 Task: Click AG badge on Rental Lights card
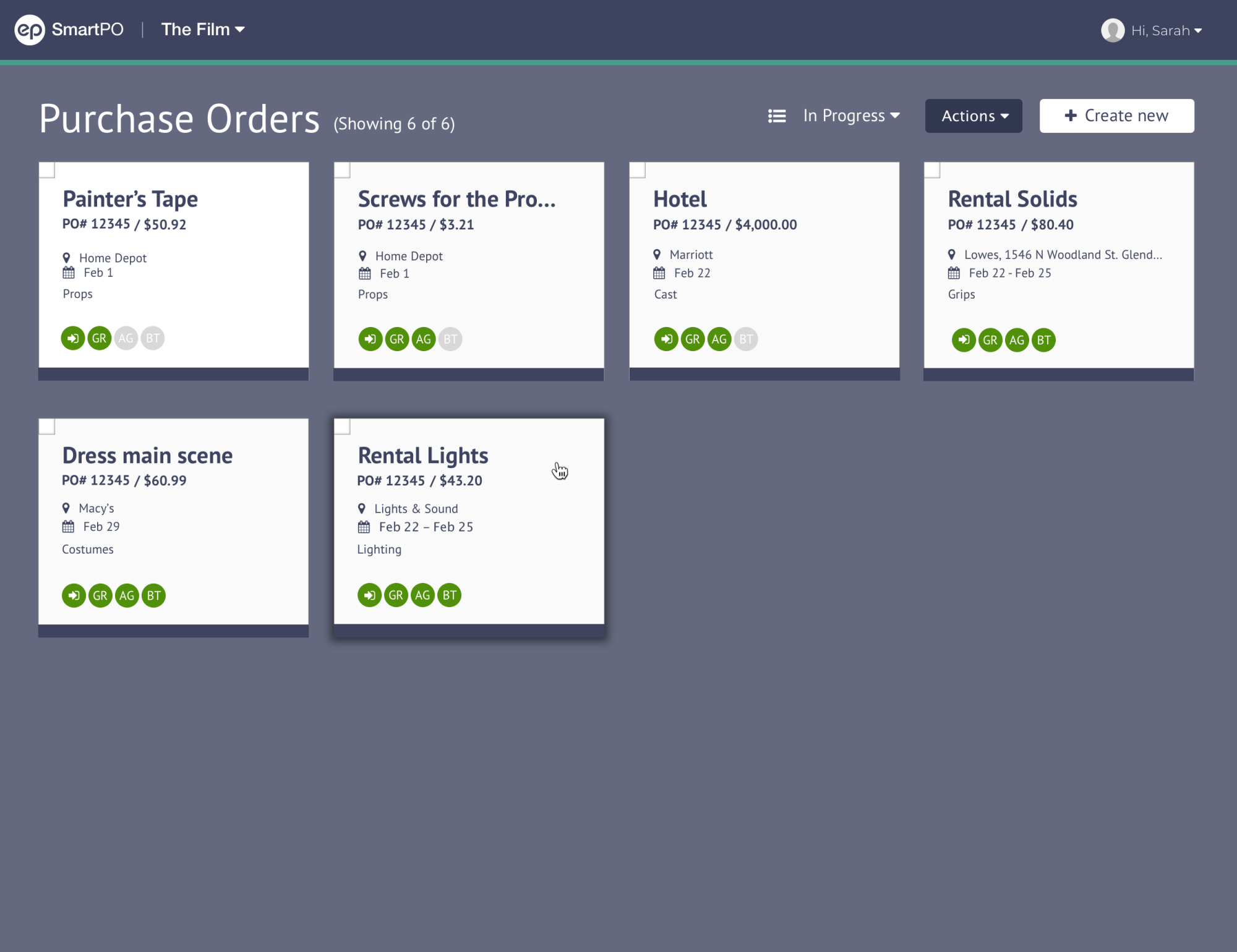[x=422, y=595]
